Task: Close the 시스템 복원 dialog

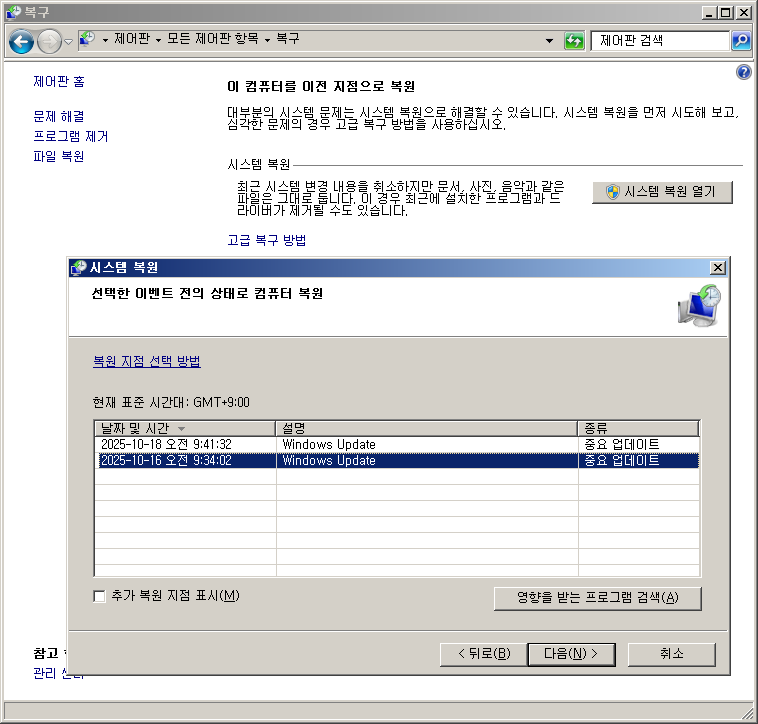Action: [x=717, y=268]
